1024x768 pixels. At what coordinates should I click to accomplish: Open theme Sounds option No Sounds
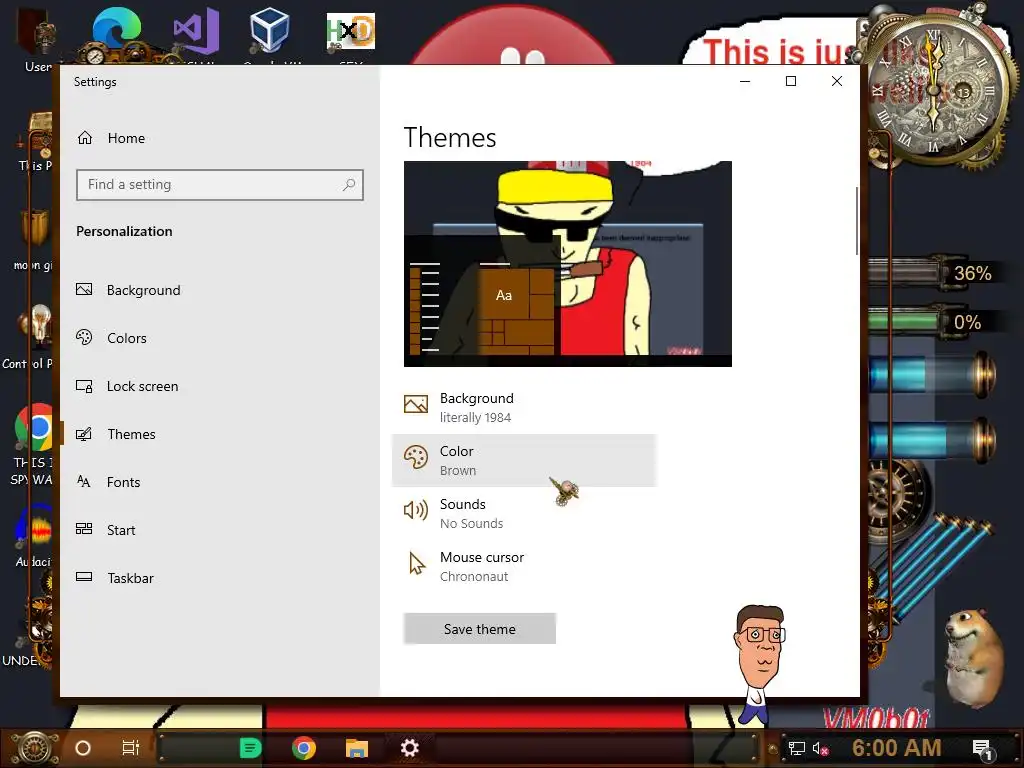click(x=524, y=513)
